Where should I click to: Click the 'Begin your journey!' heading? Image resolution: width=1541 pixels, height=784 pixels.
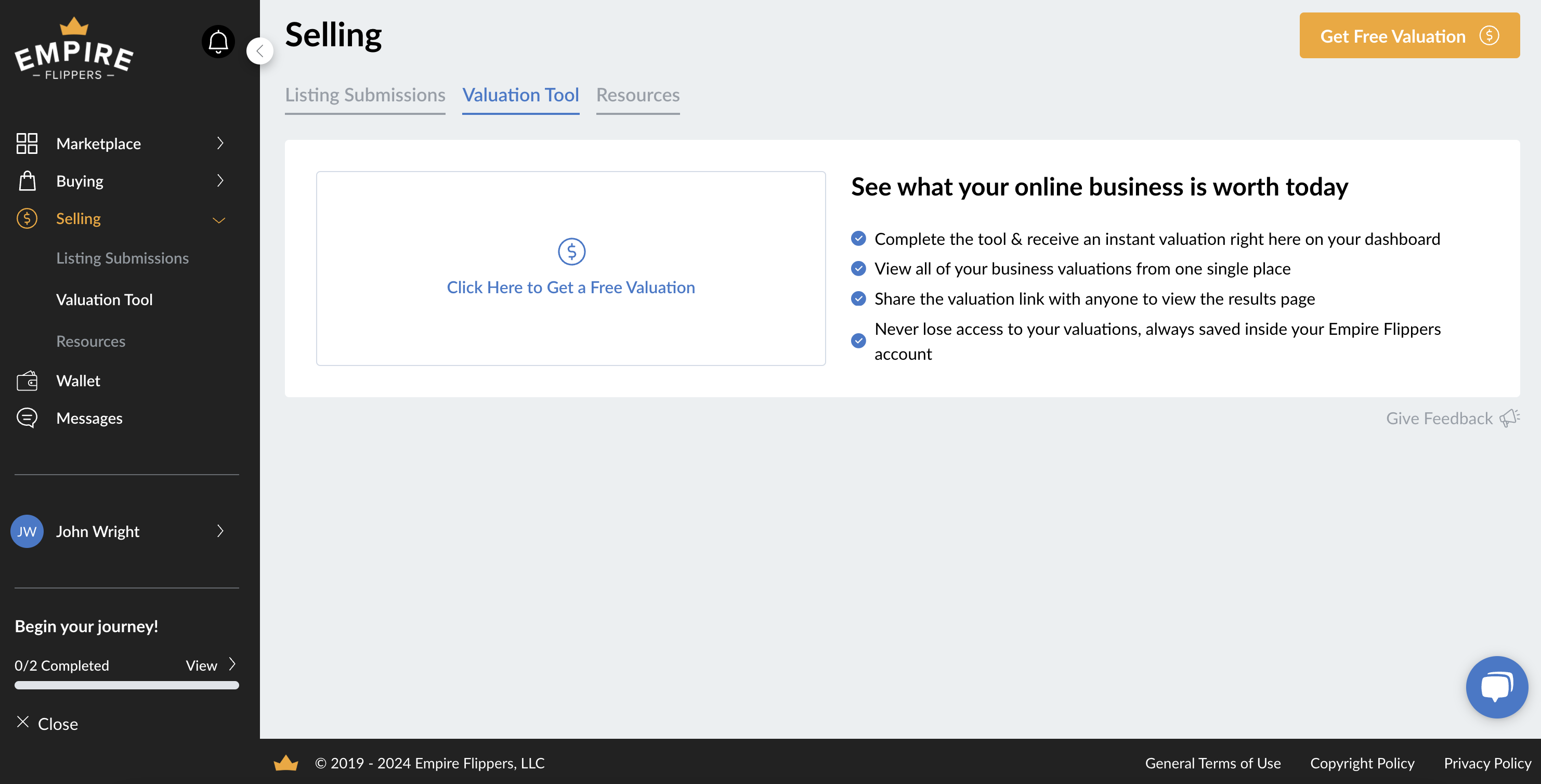pyautogui.click(x=86, y=626)
